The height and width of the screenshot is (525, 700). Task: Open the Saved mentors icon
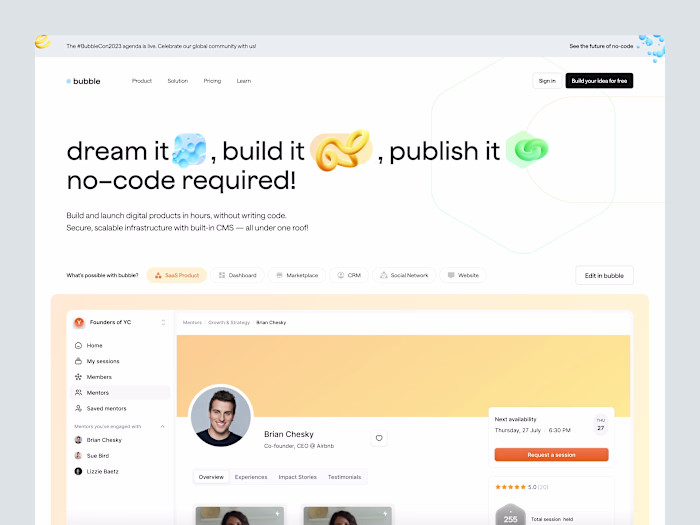click(x=78, y=408)
